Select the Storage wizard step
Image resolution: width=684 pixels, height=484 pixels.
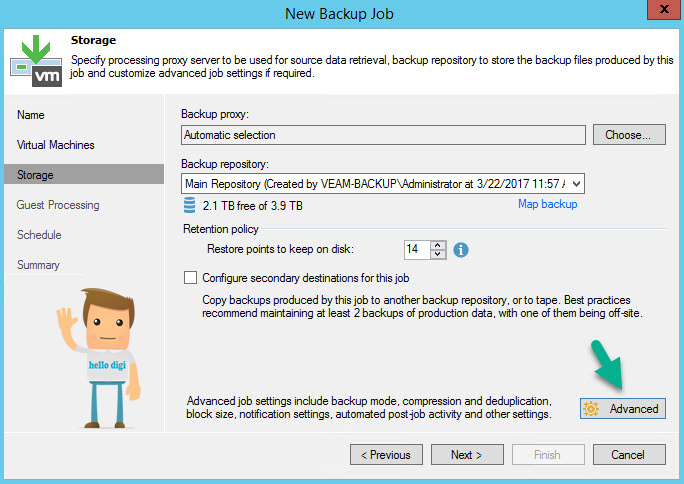coord(84,174)
